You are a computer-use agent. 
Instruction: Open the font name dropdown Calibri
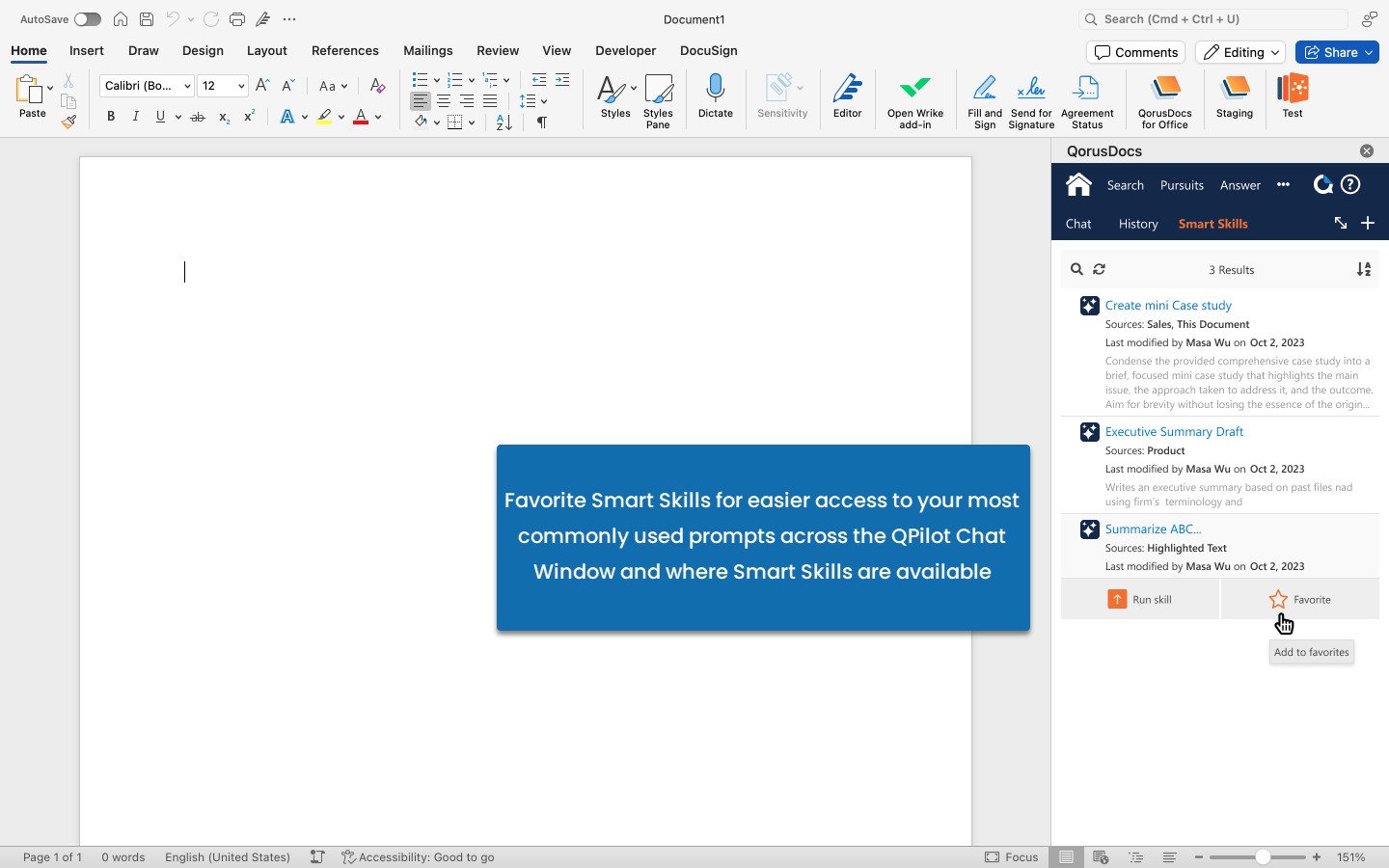pos(187,86)
